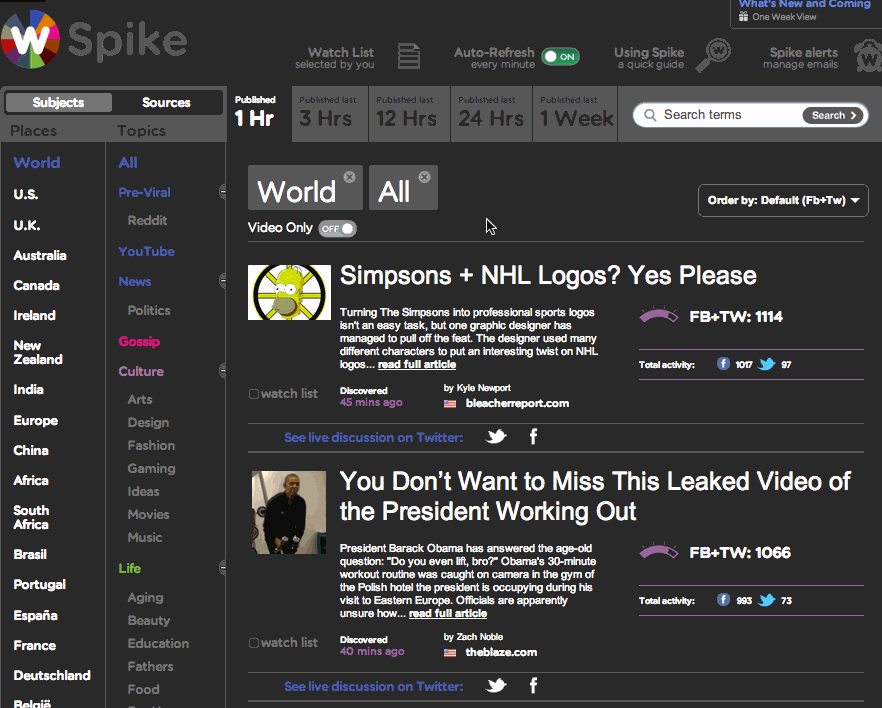Expand the Pre-Viral topic entry
This screenshot has height=708, width=882.
tap(222, 191)
